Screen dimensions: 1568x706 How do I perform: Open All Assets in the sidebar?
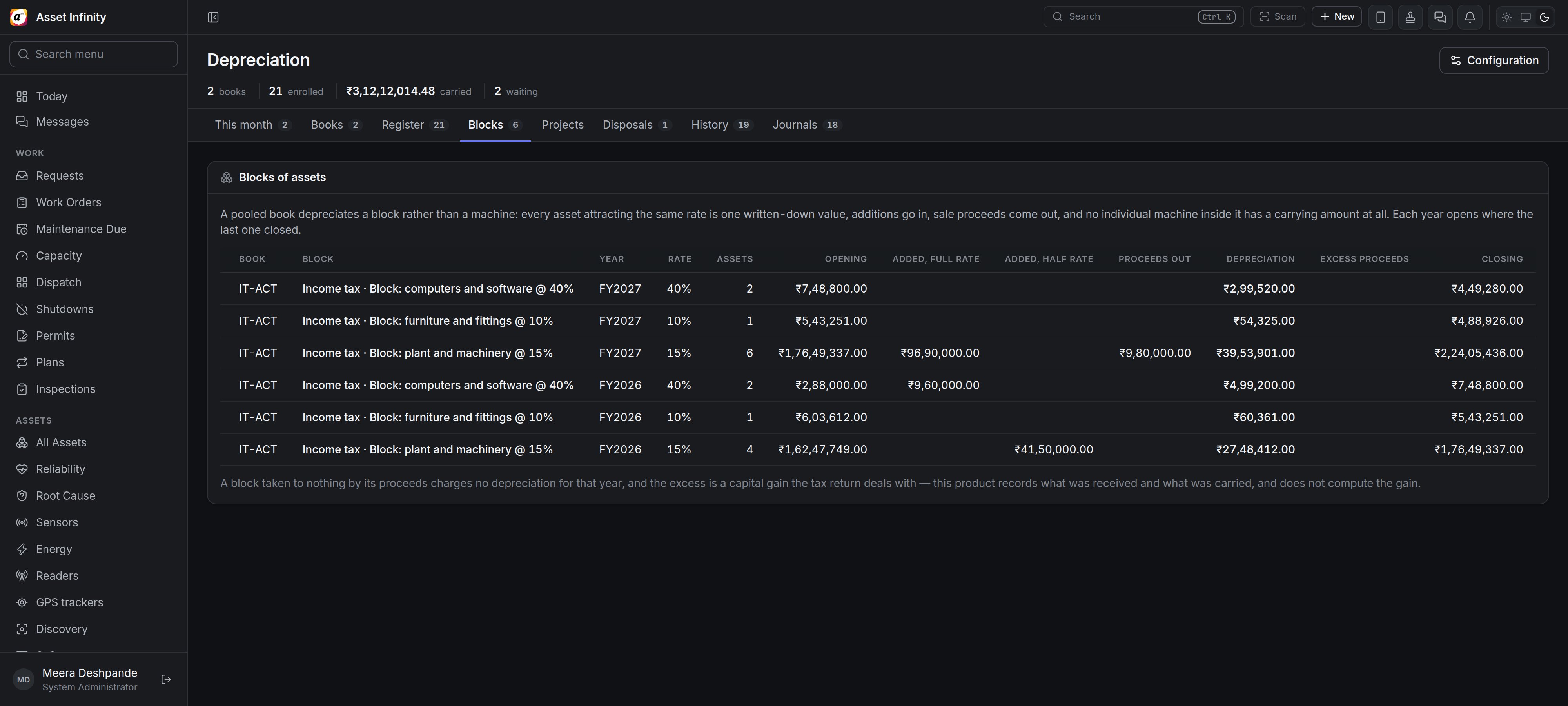click(x=94, y=442)
